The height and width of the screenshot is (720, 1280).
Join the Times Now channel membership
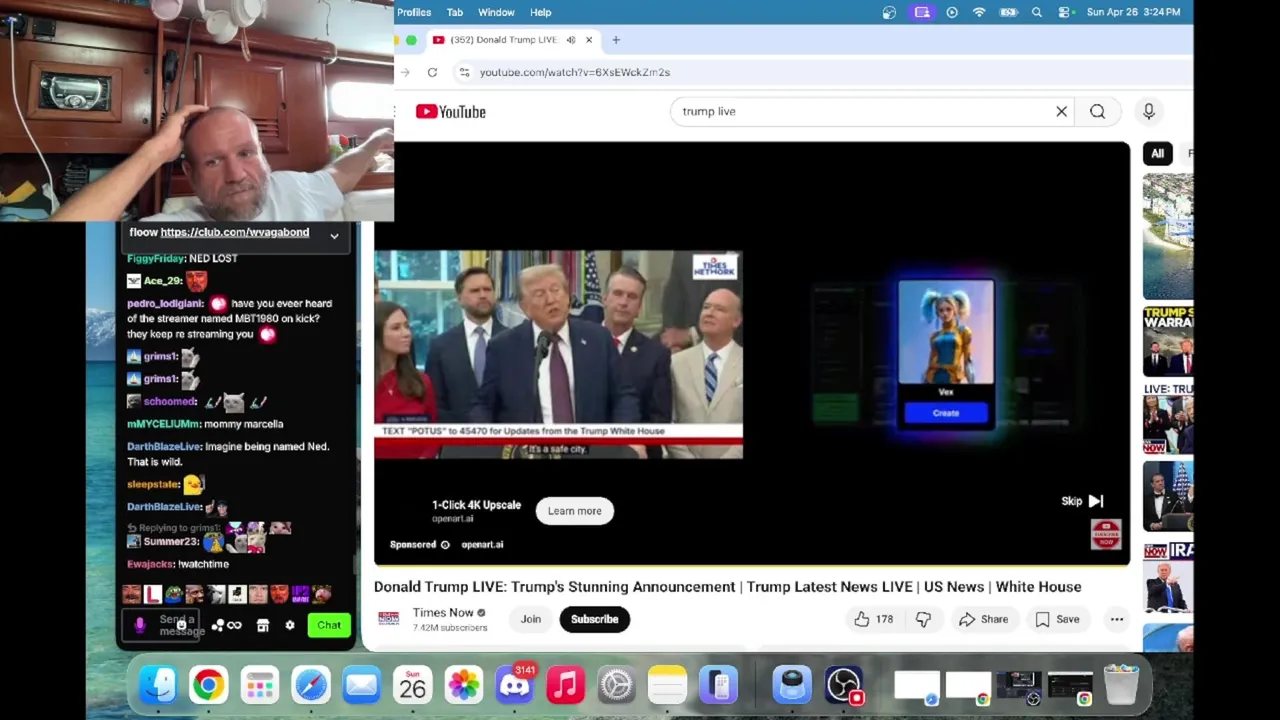click(x=530, y=619)
